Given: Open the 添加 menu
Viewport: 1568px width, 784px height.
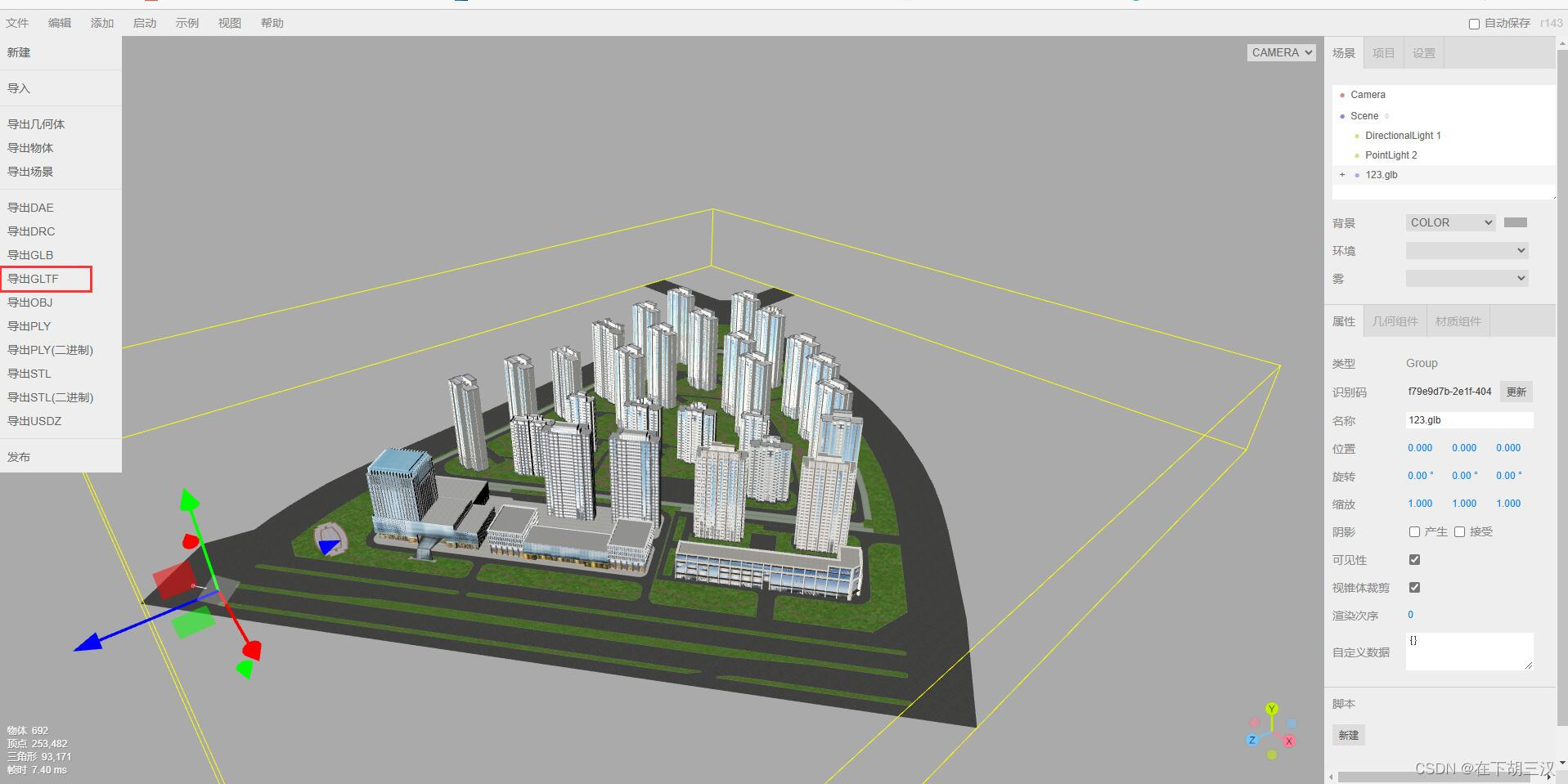Looking at the screenshot, I should [x=102, y=23].
